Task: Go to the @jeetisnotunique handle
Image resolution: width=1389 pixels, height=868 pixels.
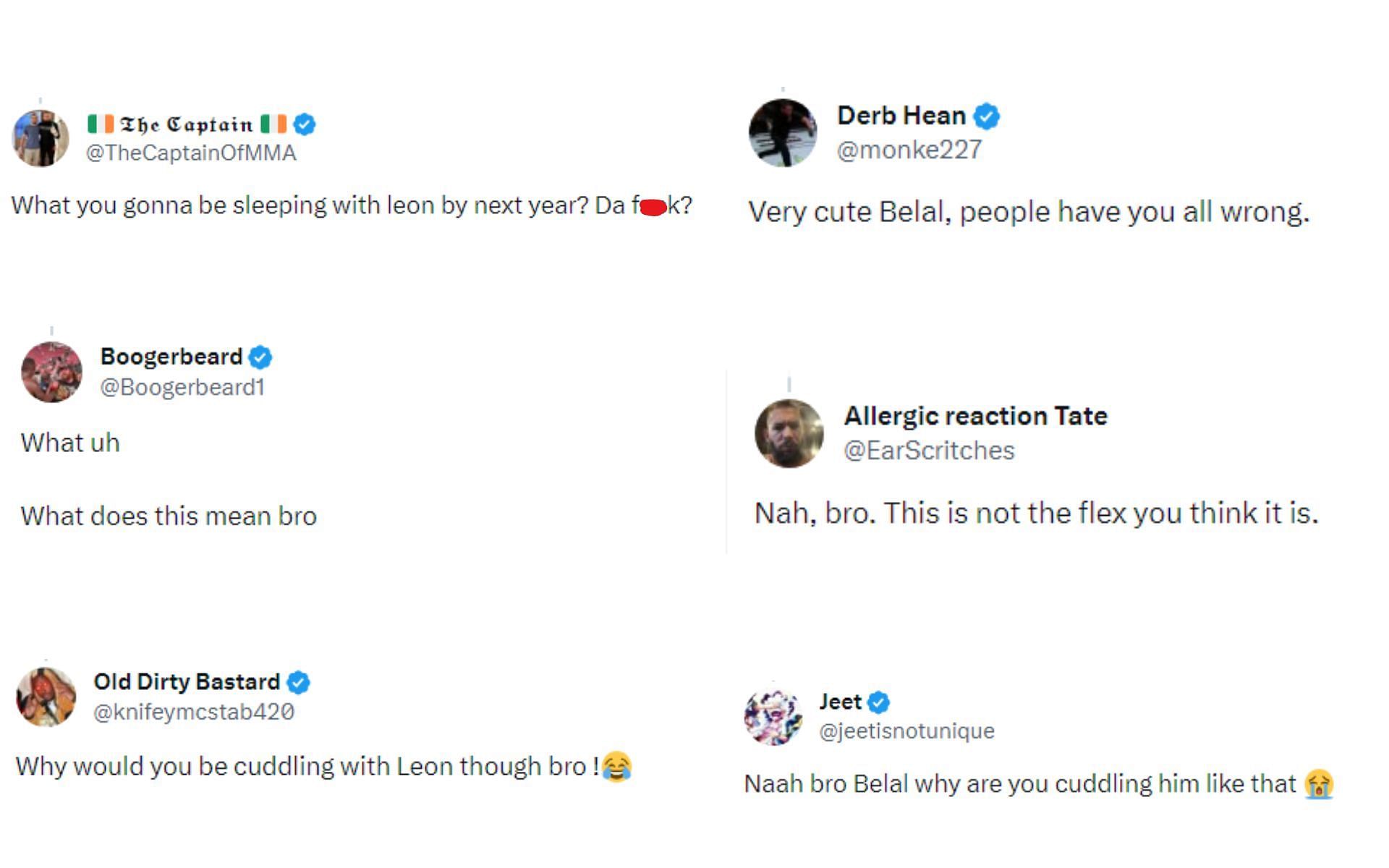Action: pos(906,731)
